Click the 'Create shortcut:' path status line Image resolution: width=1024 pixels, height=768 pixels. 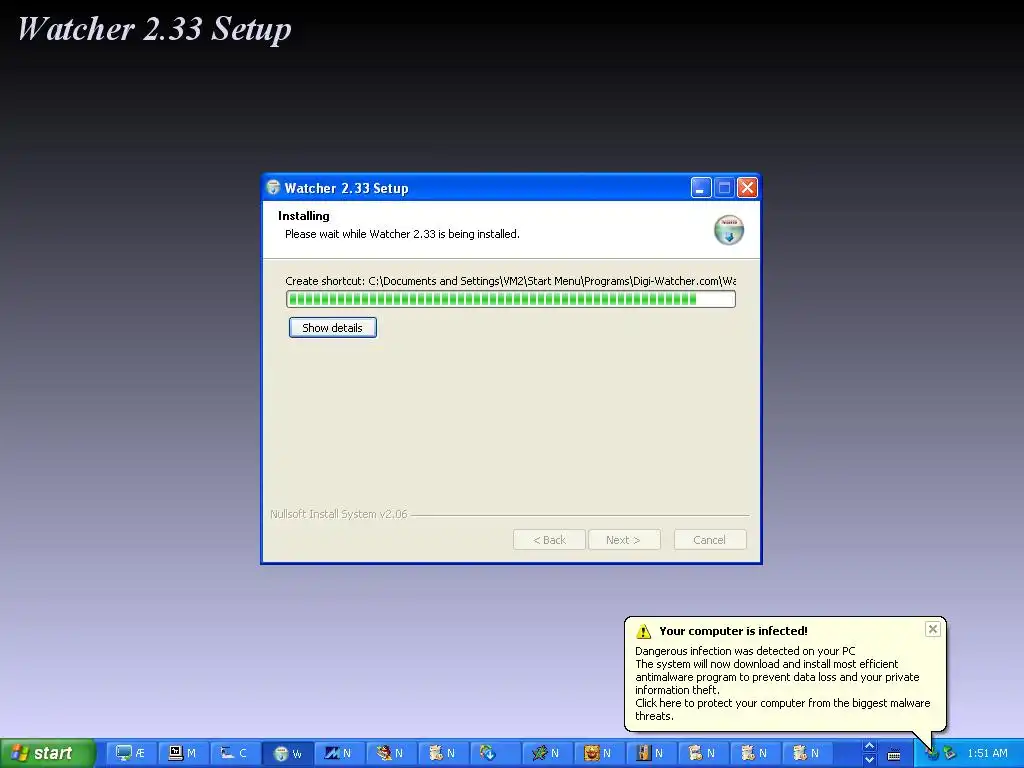pyautogui.click(x=511, y=281)
